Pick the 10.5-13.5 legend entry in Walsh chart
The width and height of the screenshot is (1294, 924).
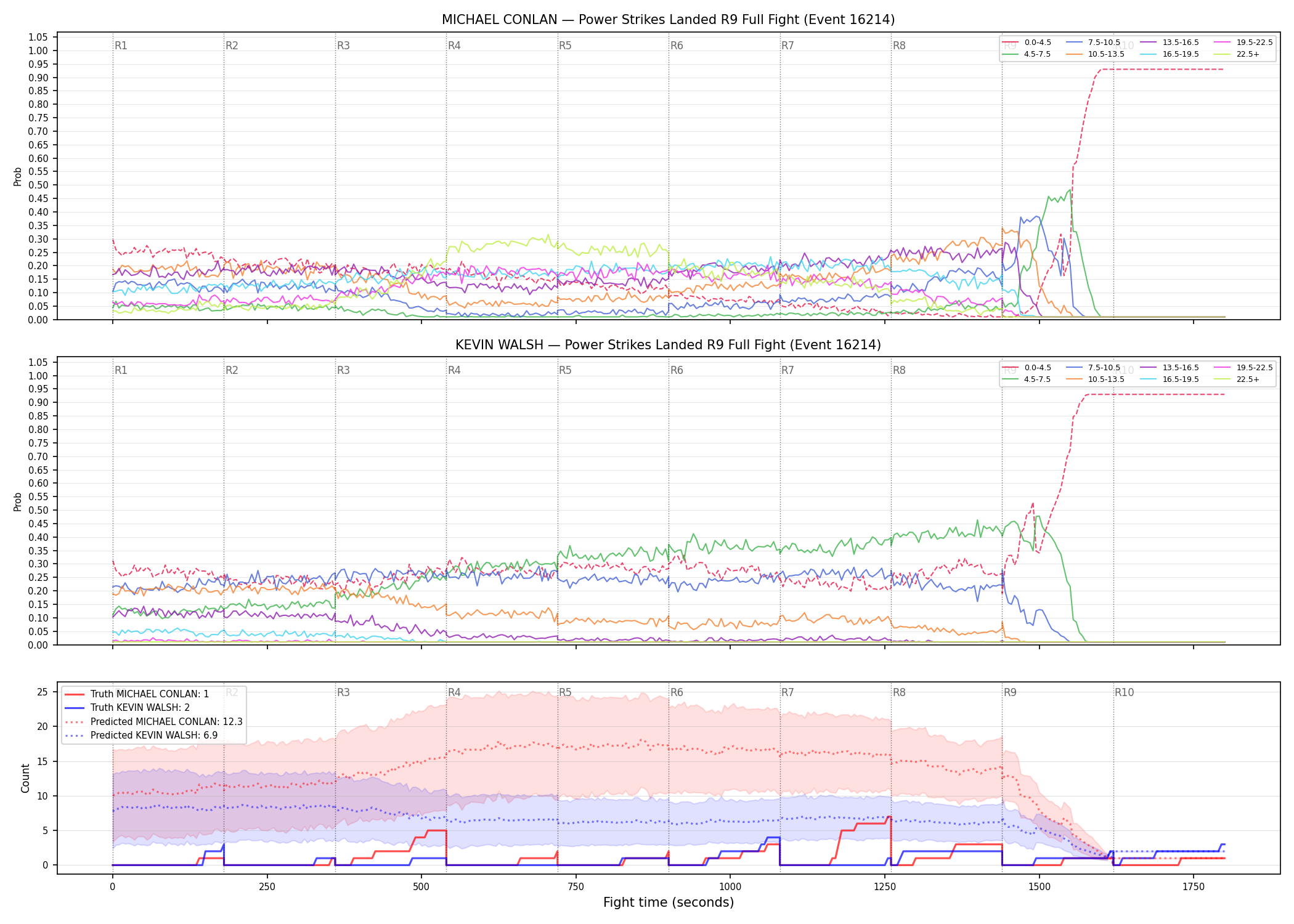1096,379
